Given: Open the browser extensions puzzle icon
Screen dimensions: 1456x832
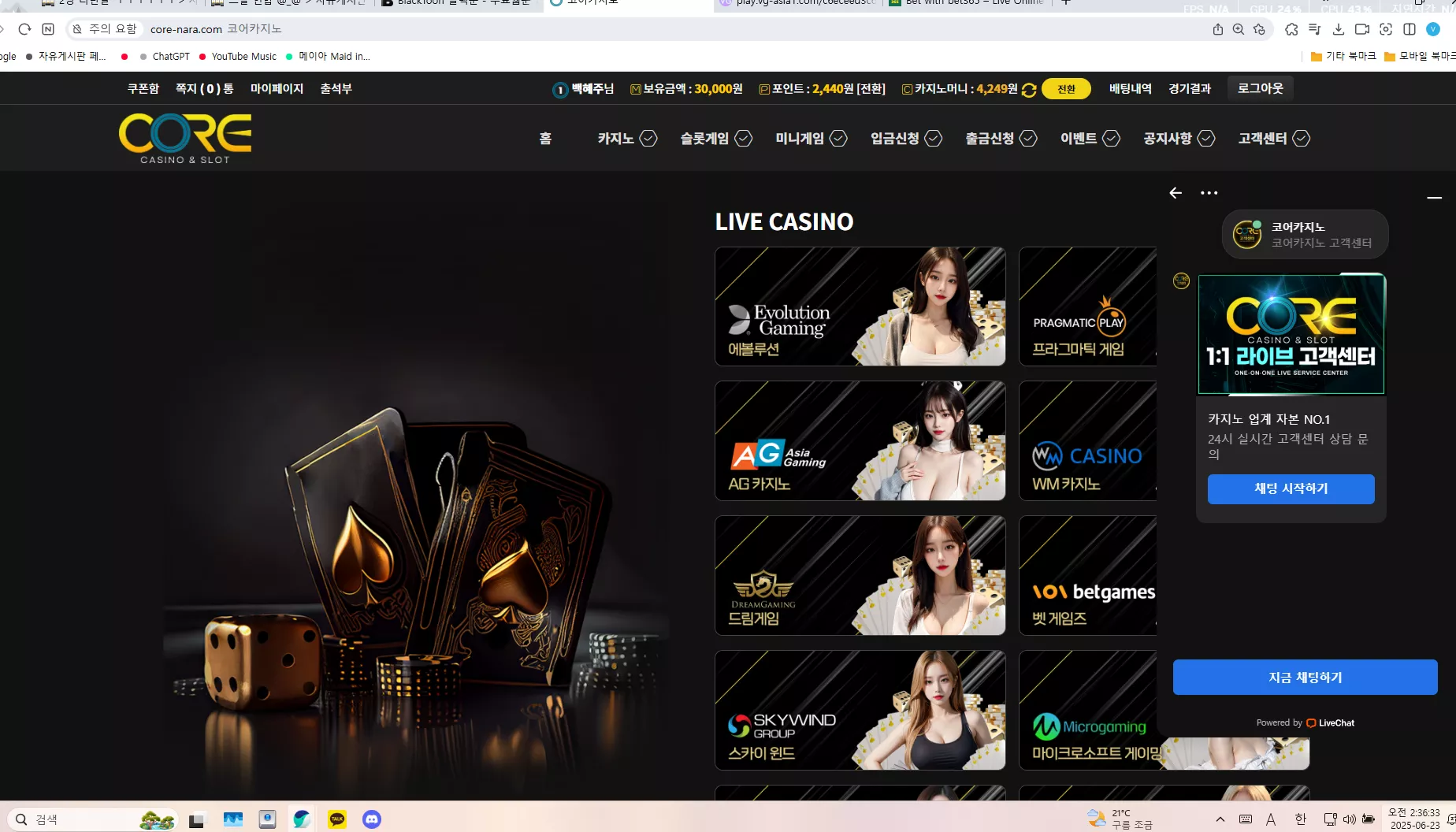Looking at the screenshot, I should coord(1291,29).
